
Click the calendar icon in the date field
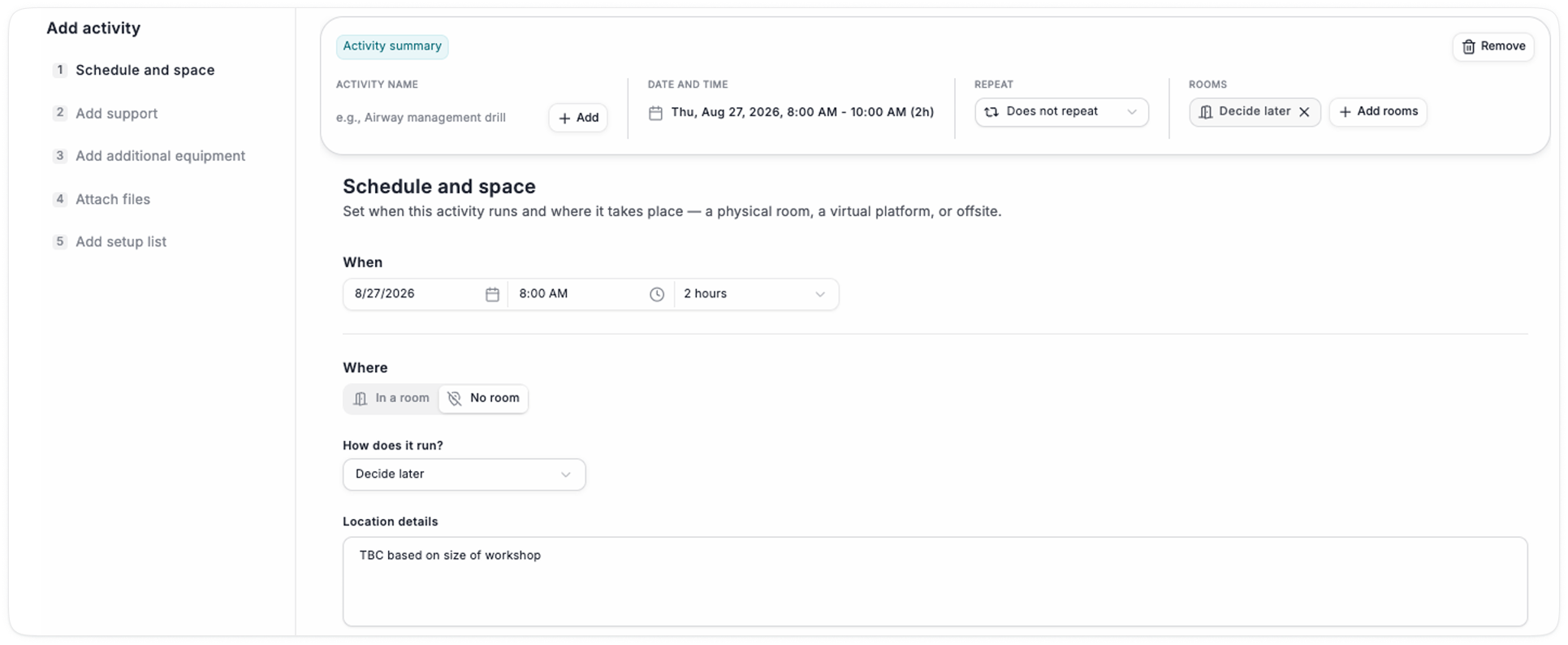point(492,294)
